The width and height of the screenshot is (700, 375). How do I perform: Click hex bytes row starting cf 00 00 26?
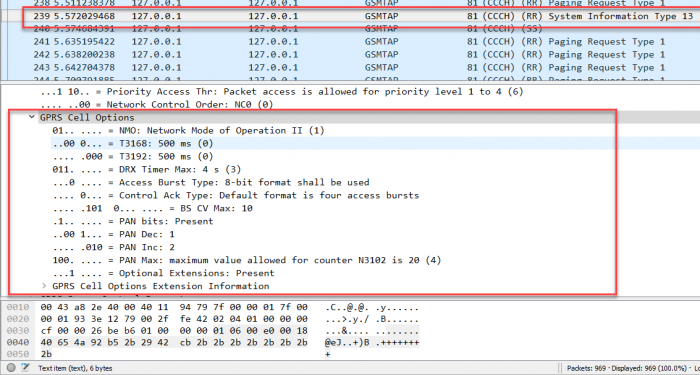(x=174, y=331)
